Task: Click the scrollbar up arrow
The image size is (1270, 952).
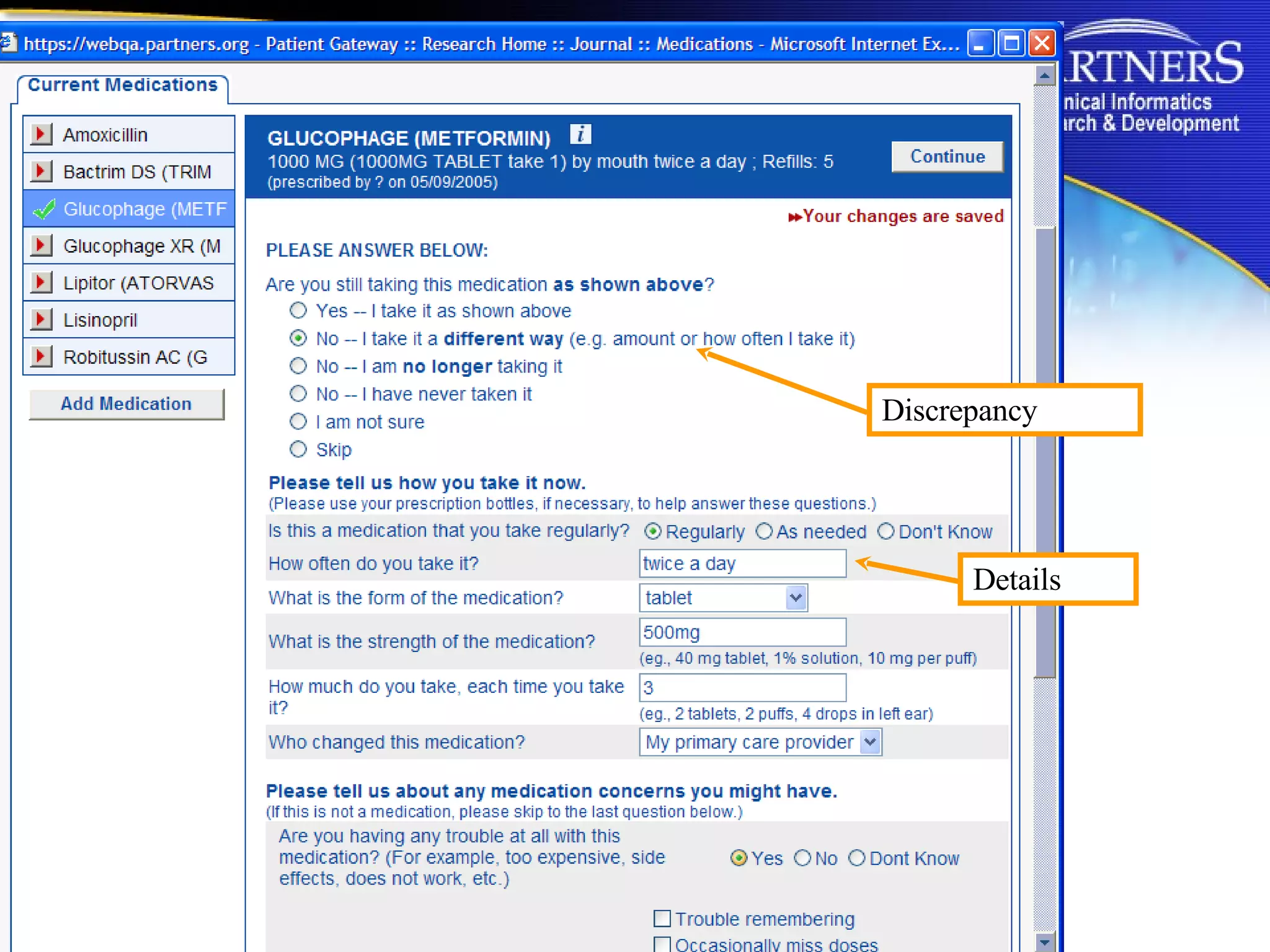Action: coord(1045,76)
